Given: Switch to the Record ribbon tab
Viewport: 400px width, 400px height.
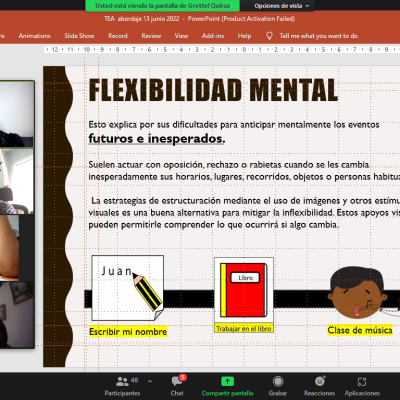Looking at the screenshot, I should click(118, 36).
